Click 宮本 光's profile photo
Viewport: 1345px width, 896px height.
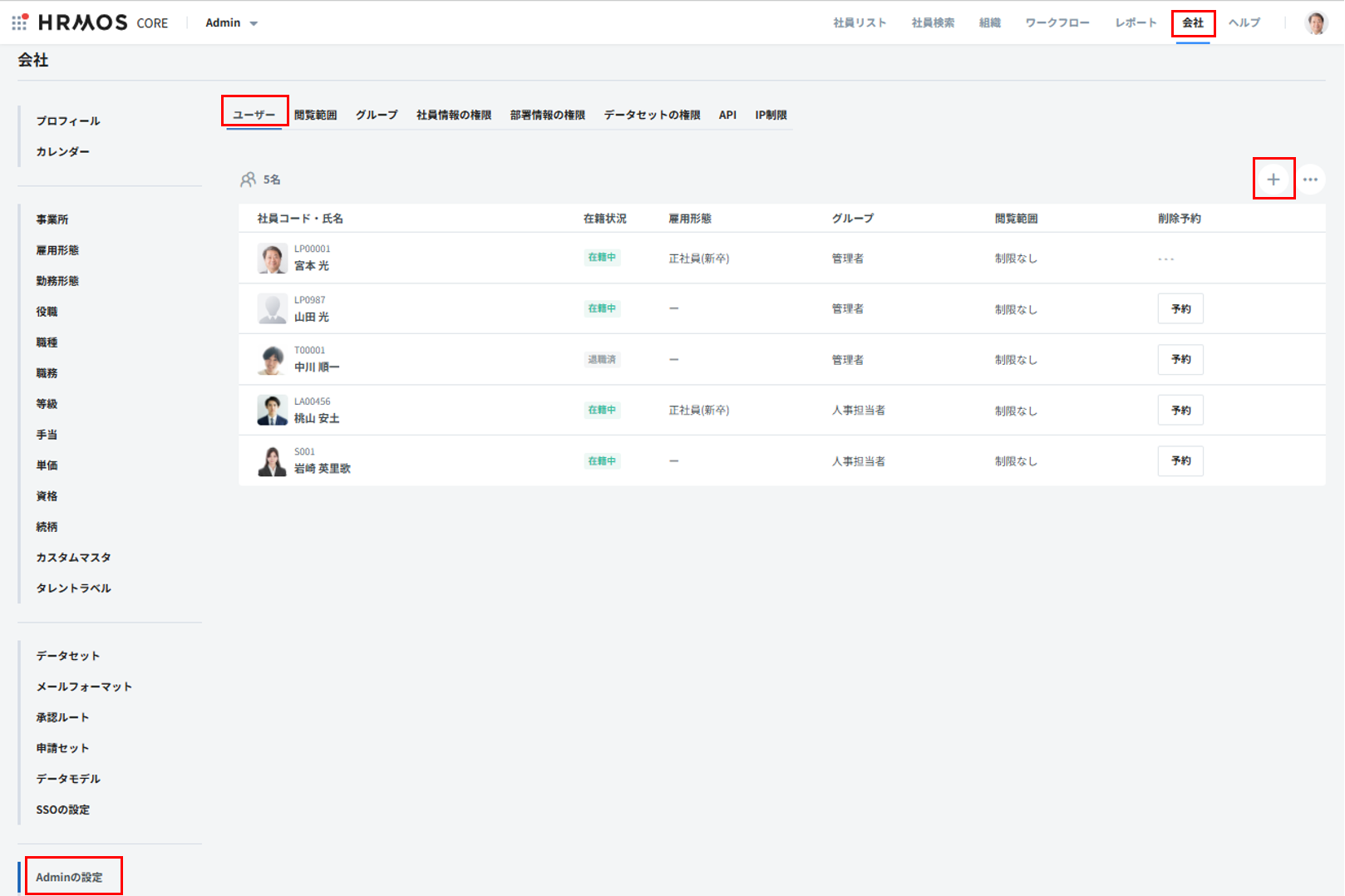[x=272, y=258]
